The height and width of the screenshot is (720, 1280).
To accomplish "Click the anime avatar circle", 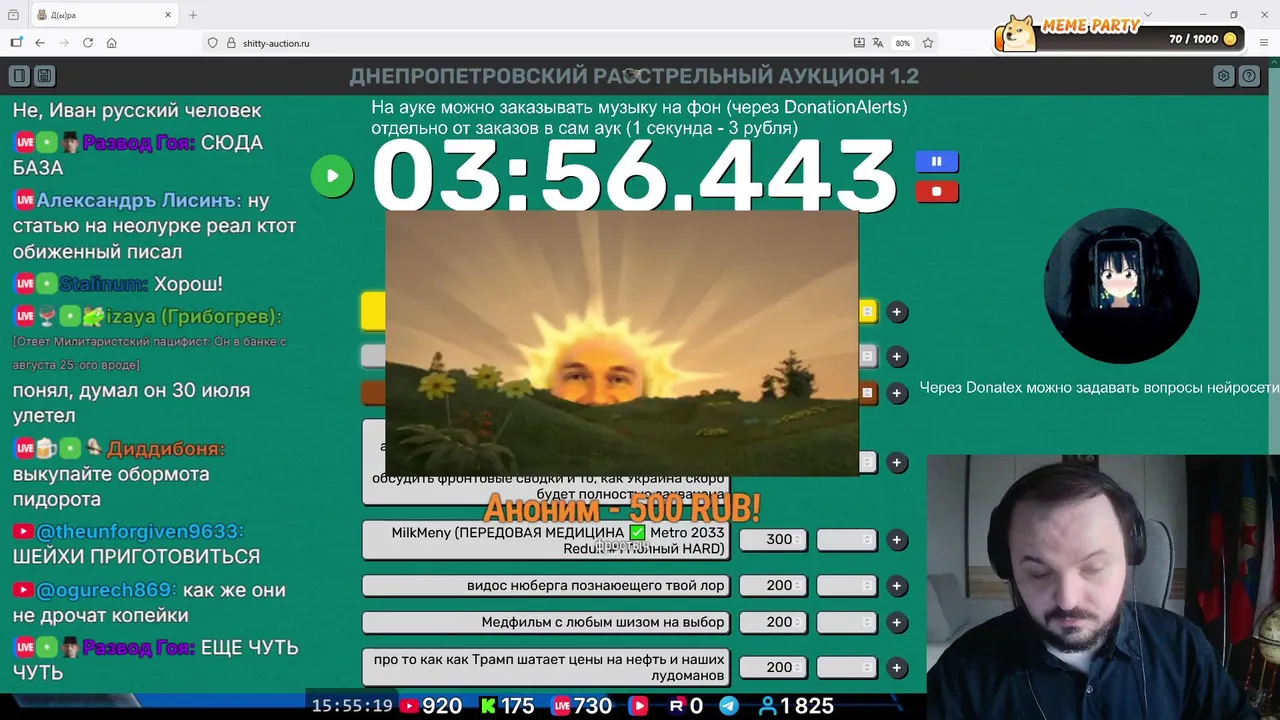I will point(1121,286).
